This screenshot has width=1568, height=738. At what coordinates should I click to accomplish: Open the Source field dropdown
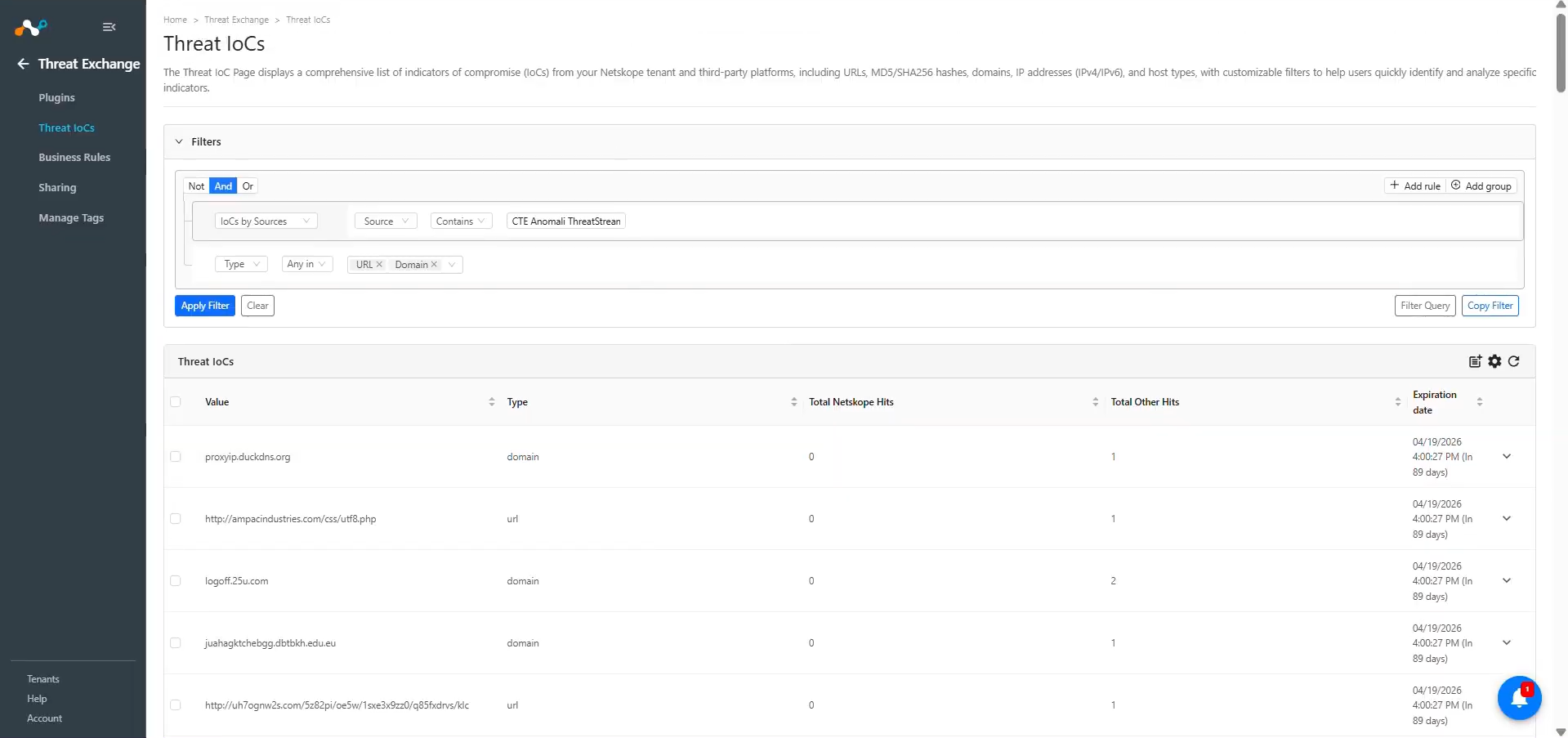[386, 221]
